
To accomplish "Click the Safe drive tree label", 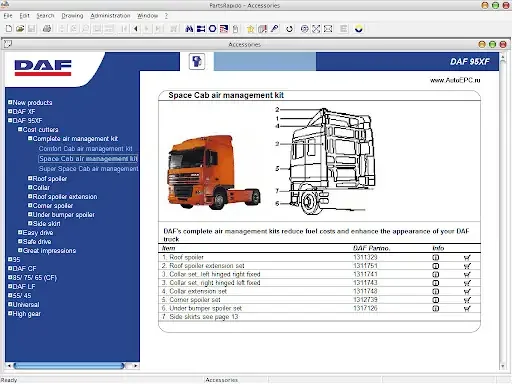I will 37,242.
